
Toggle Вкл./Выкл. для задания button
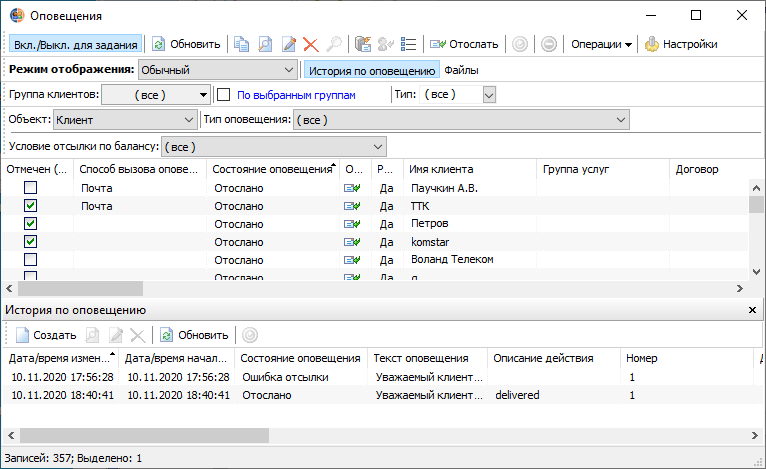coord(76,44)
